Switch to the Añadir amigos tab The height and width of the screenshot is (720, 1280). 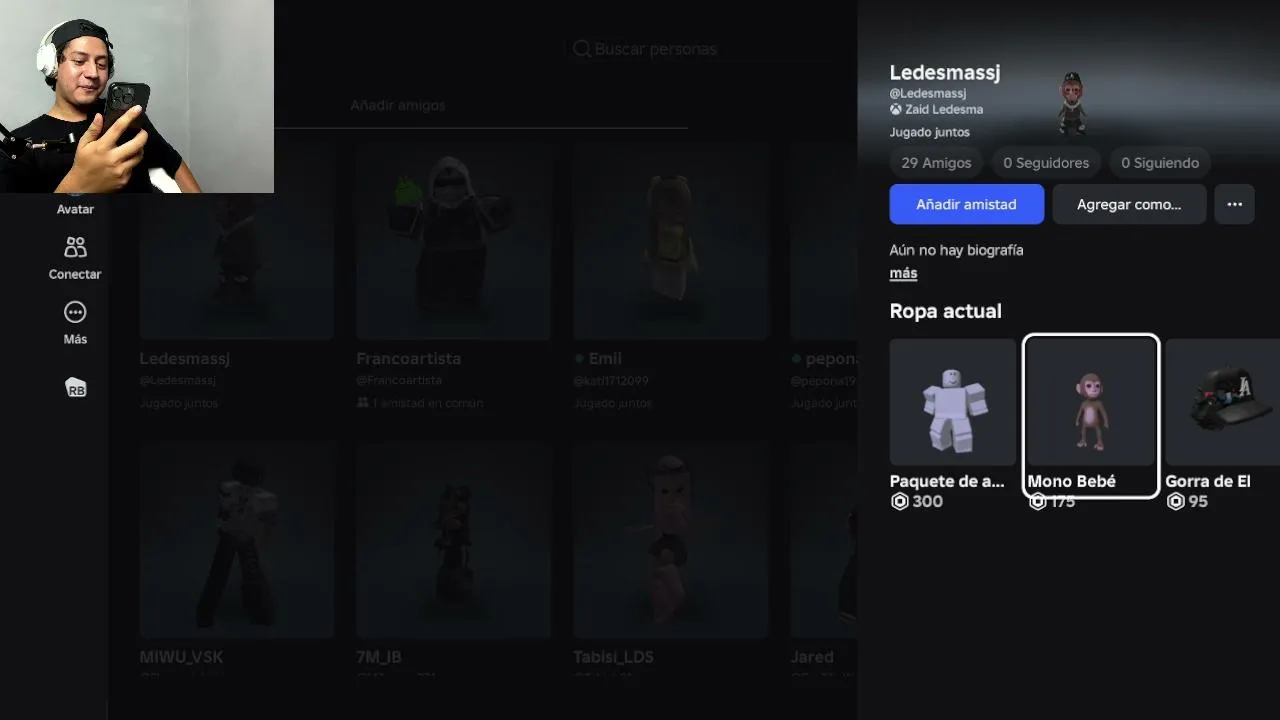pyautogui.click(x=398, y=105)
